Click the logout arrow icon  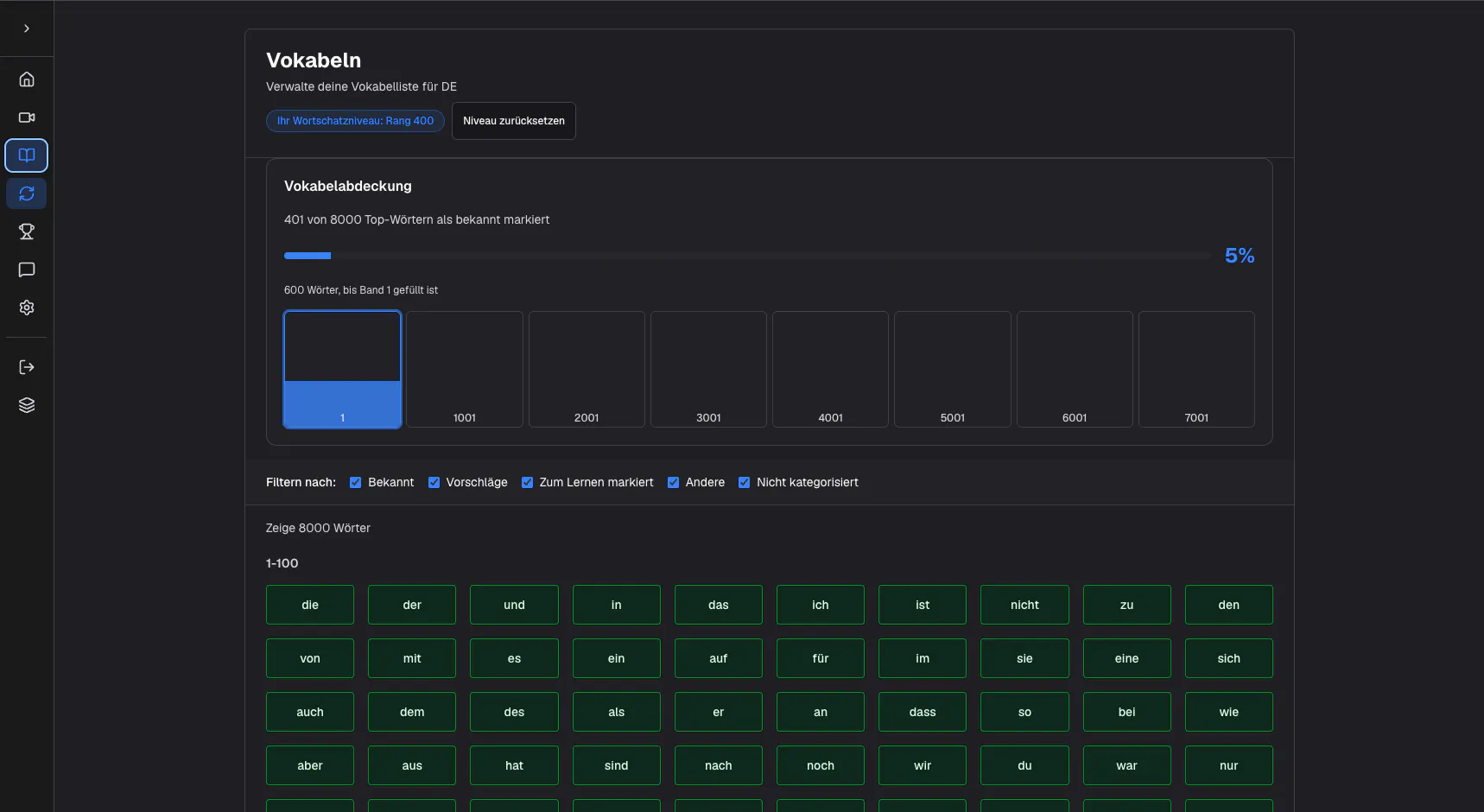click(27, 367)
